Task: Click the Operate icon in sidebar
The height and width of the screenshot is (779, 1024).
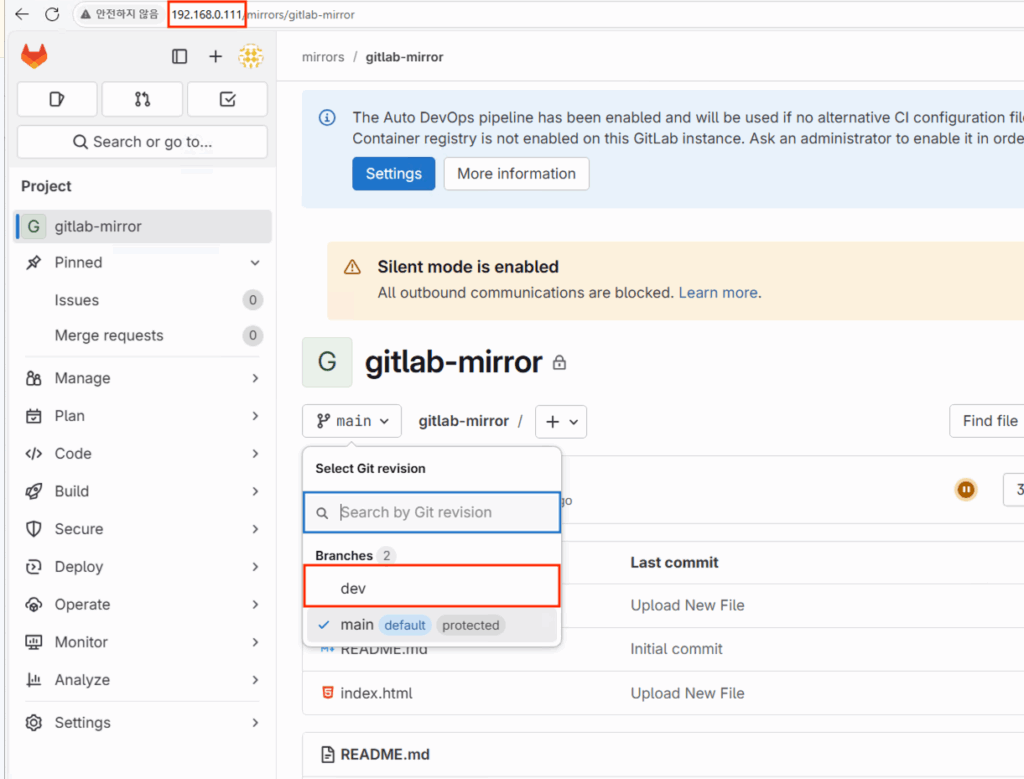Action: pos(33,605)
